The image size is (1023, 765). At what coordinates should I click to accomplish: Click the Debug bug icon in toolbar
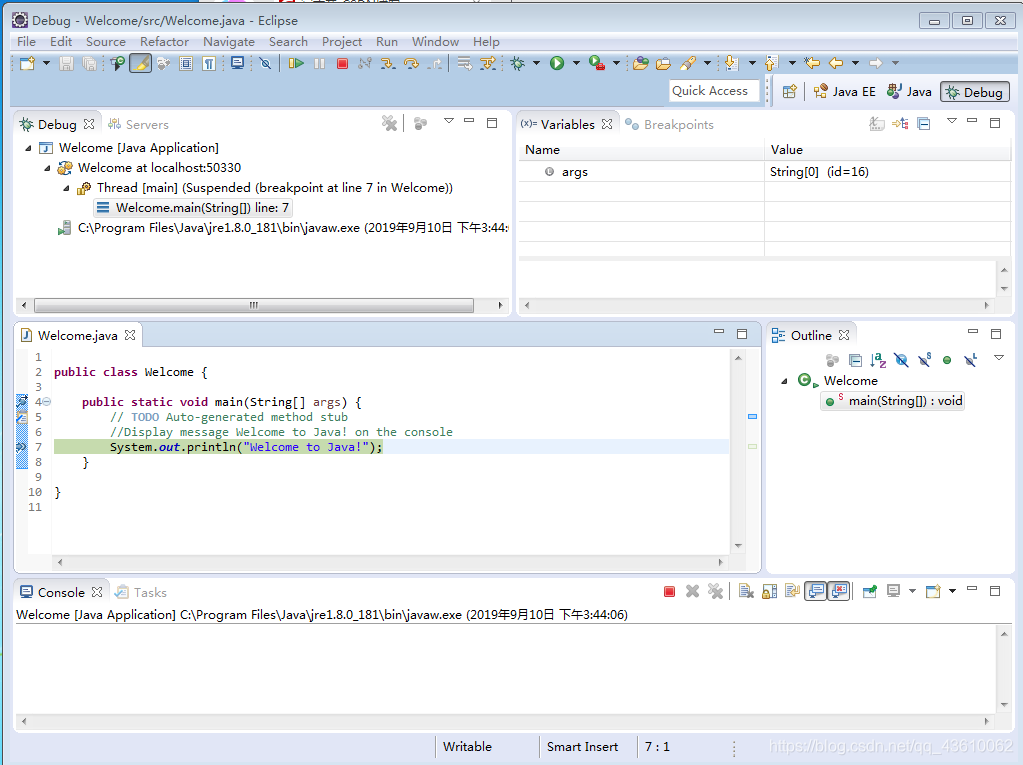517,63
